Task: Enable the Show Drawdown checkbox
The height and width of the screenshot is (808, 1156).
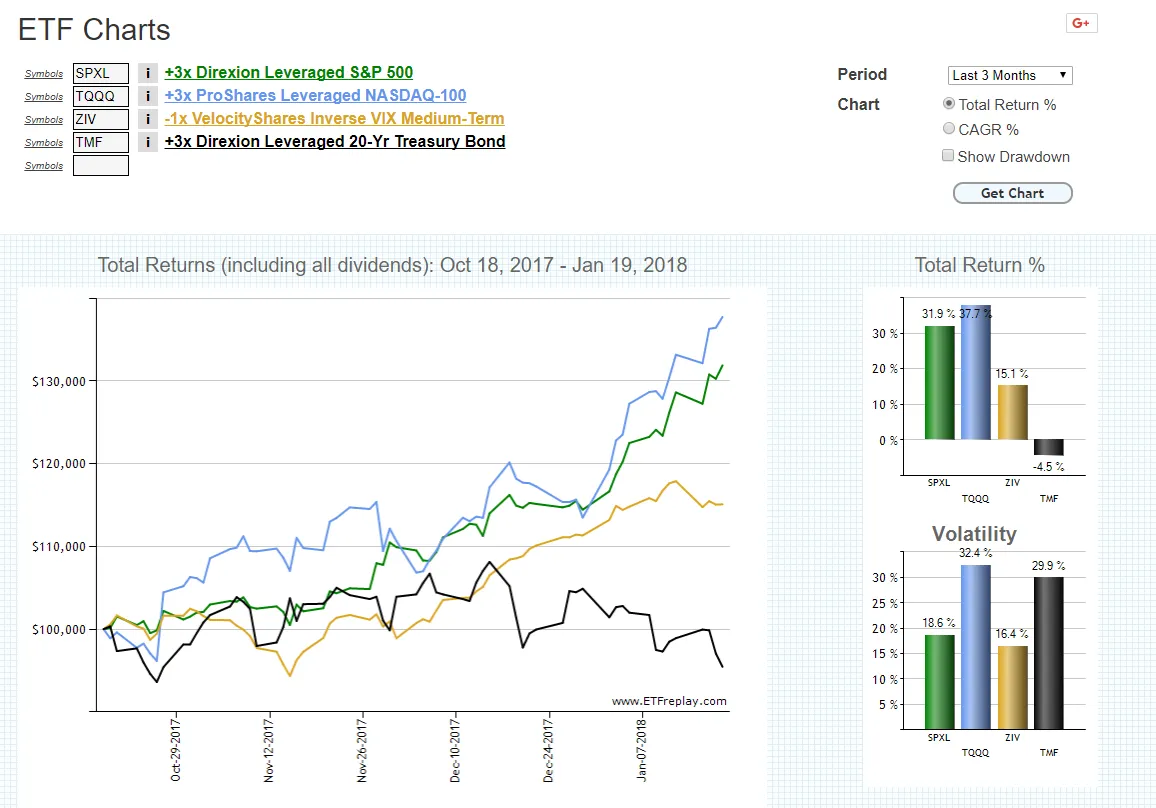Action: click(x=948, y=155)
